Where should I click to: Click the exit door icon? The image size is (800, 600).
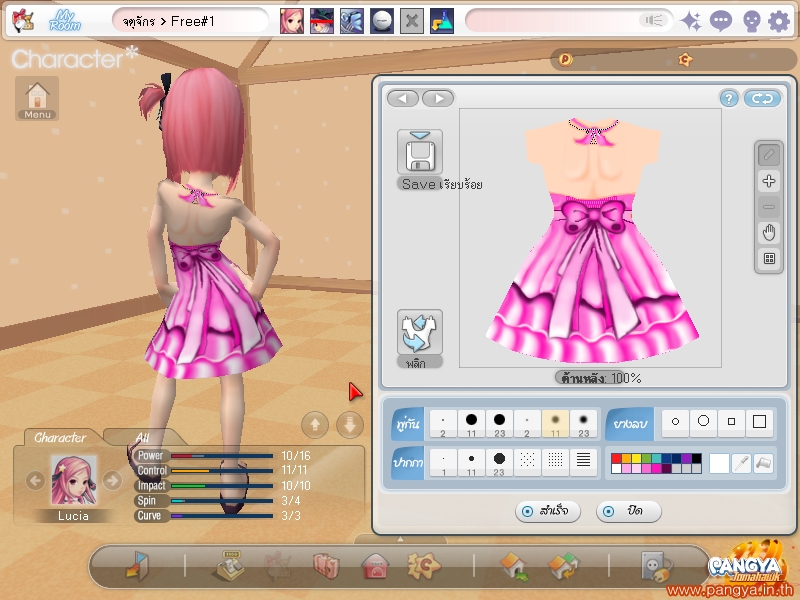(137, 565)
